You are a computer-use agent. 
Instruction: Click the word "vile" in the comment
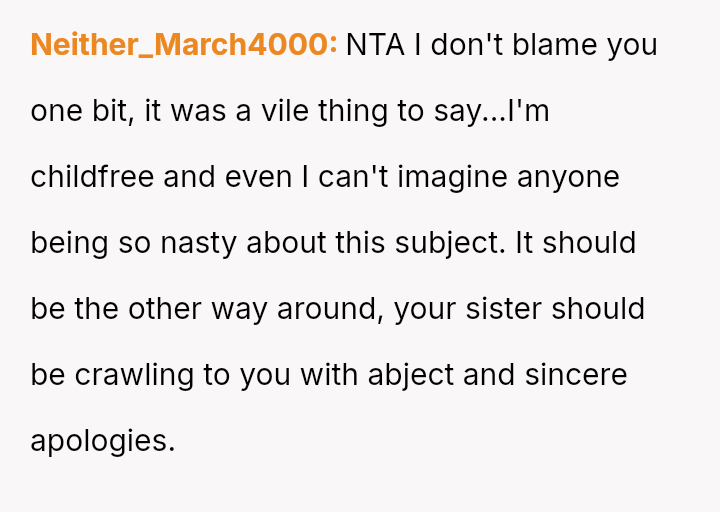coord(285,111)
